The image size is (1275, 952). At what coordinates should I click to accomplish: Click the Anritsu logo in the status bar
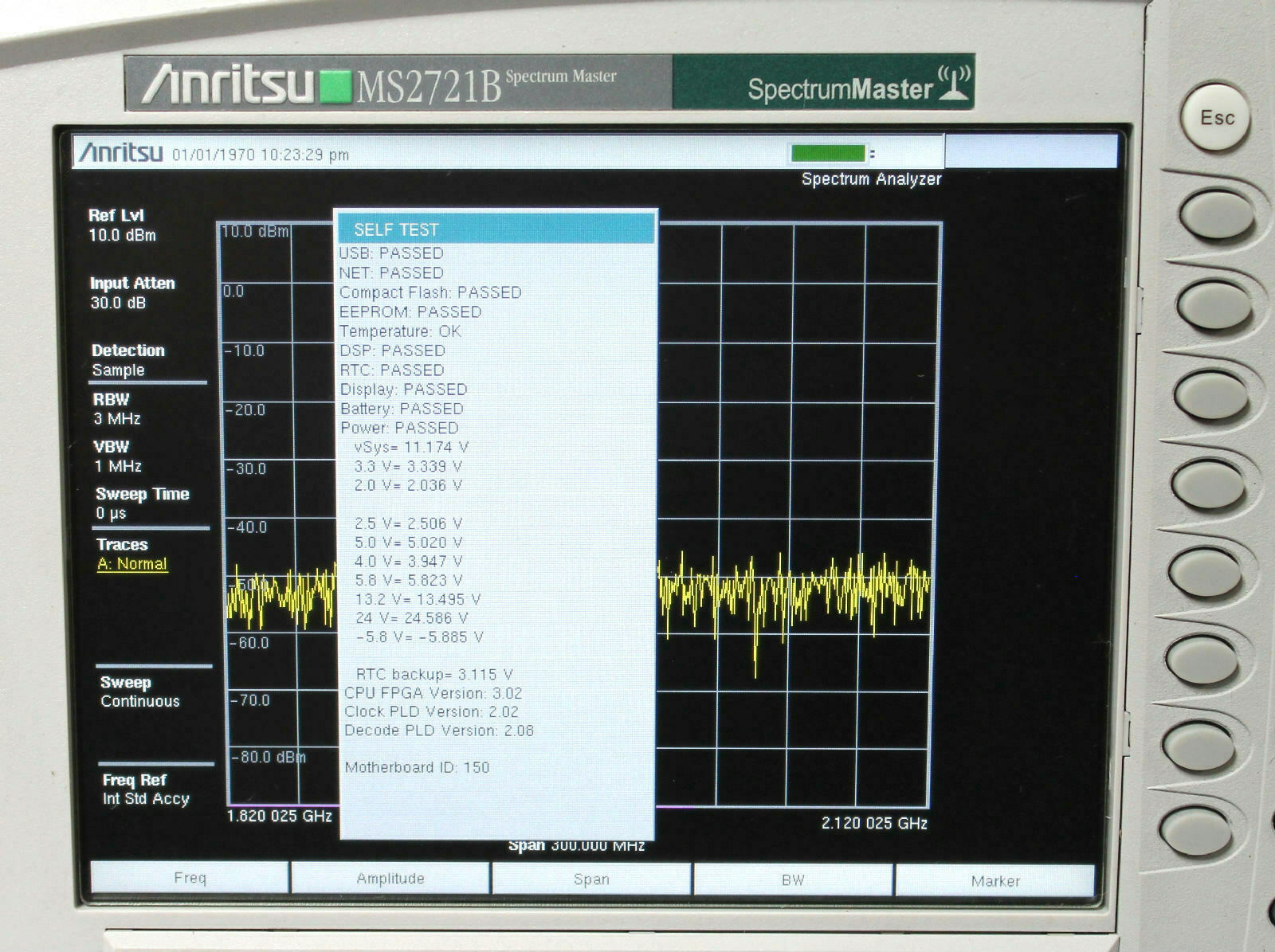121,153
